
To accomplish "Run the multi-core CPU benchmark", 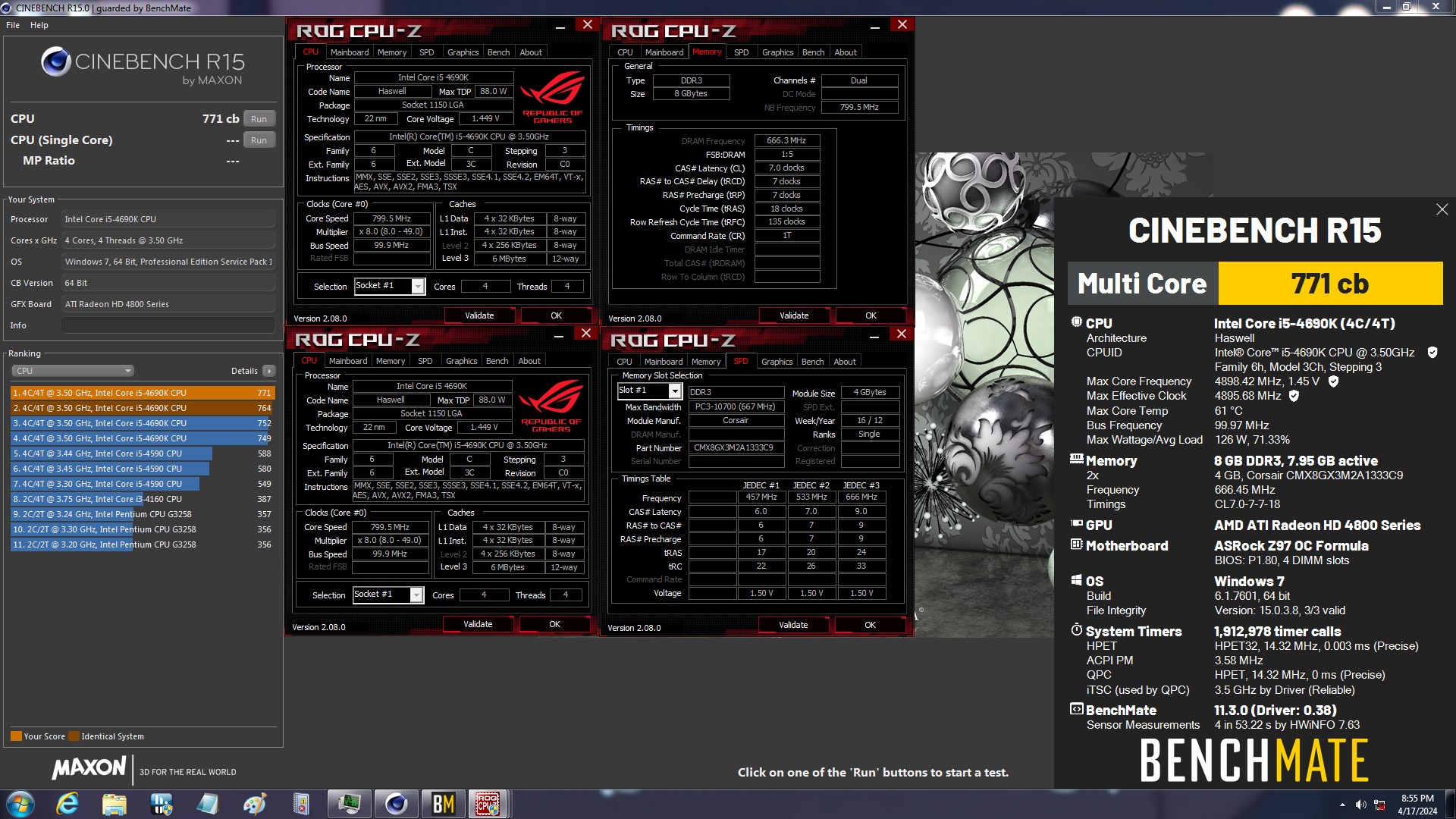I will tap(259, 119).
